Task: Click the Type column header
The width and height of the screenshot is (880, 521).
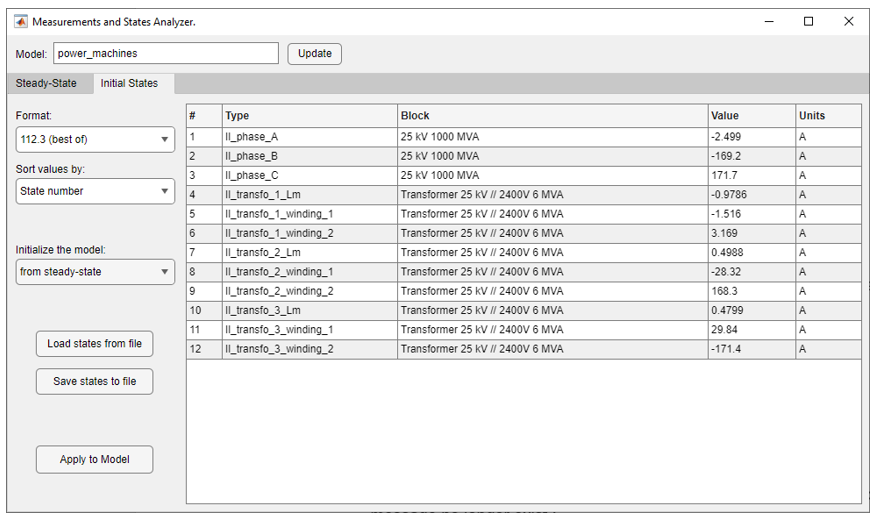Action: 310,116
